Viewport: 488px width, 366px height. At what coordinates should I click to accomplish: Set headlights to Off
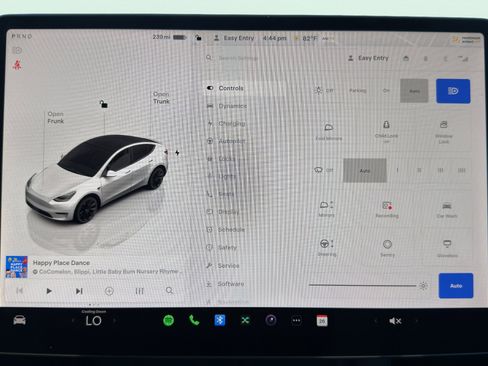click(x=324, y=90)
